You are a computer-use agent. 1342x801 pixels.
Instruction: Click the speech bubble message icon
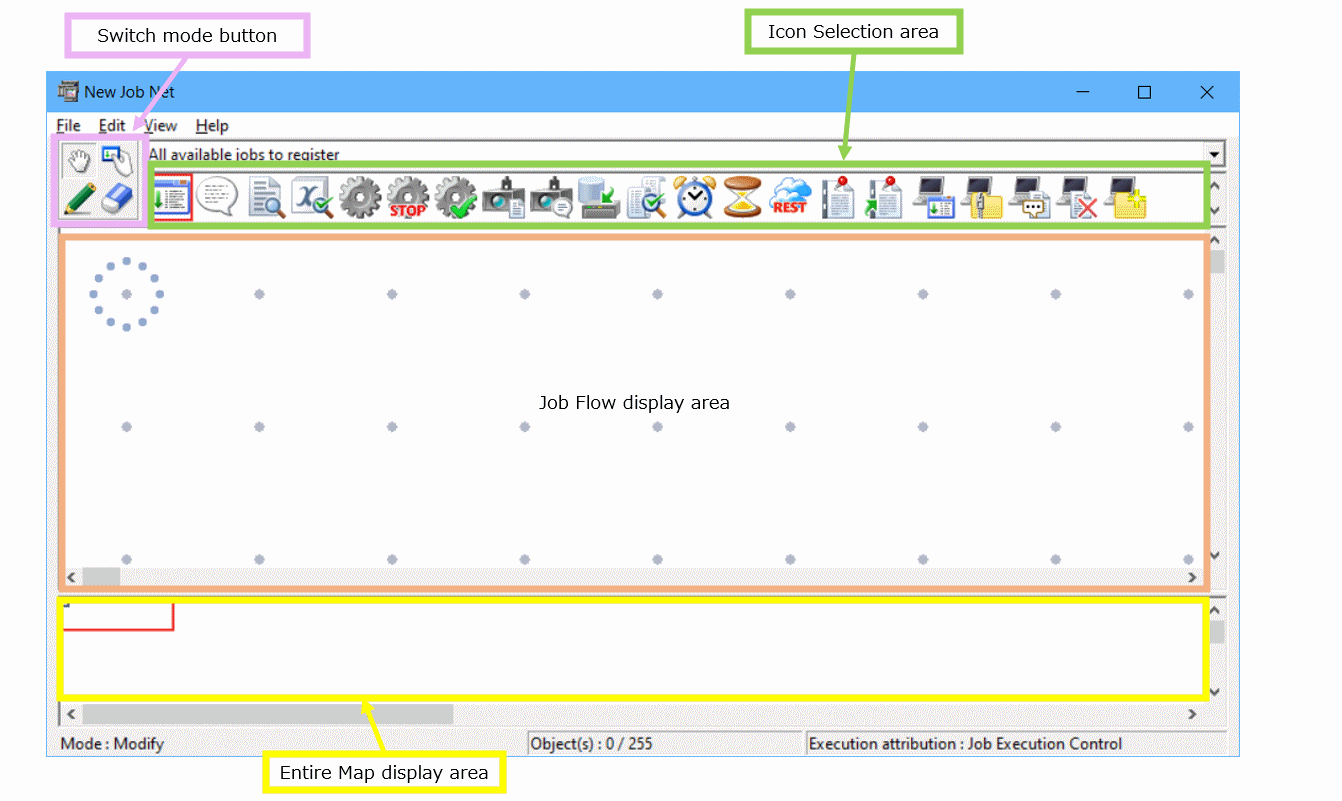pyautogui.click(x=217, y=197)
